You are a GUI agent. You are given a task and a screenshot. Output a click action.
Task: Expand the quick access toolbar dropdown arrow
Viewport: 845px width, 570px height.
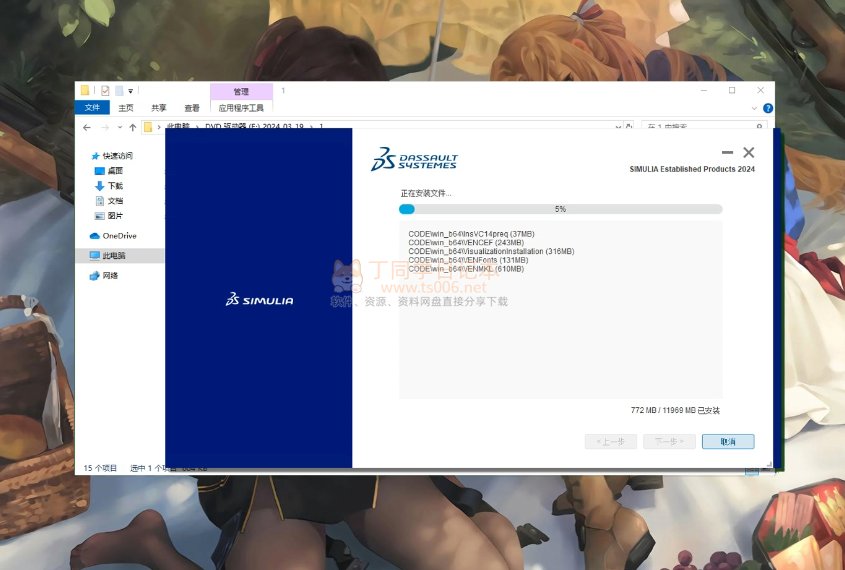point(130,91)
